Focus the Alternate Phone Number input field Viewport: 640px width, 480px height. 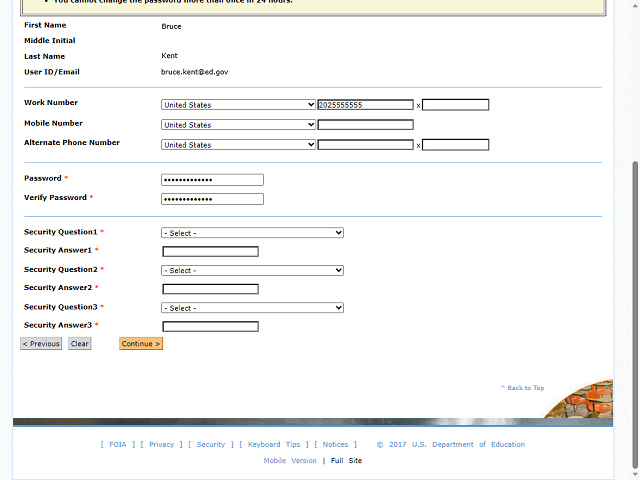(365, 145)
